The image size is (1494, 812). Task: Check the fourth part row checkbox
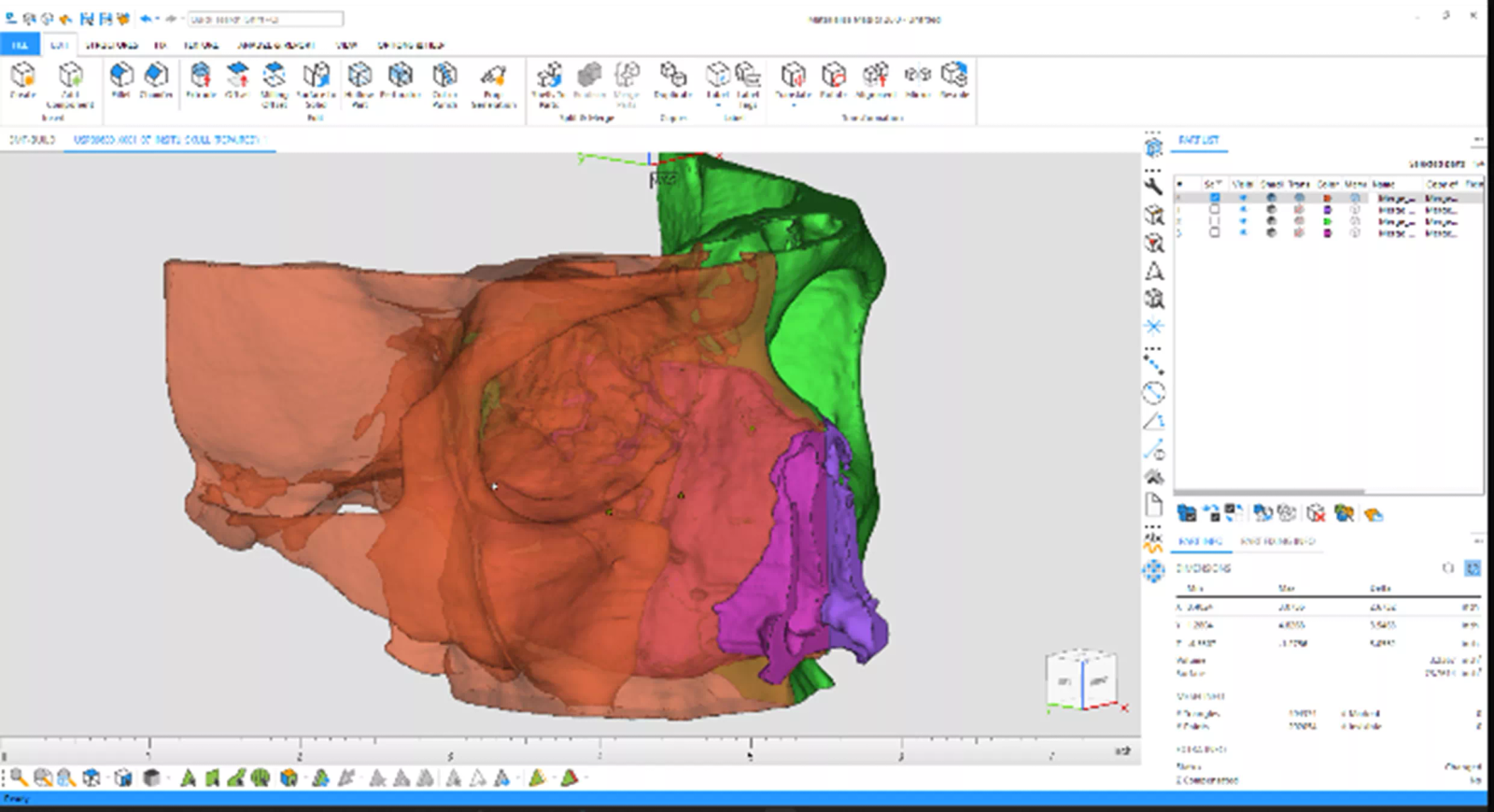(1214, 232)
